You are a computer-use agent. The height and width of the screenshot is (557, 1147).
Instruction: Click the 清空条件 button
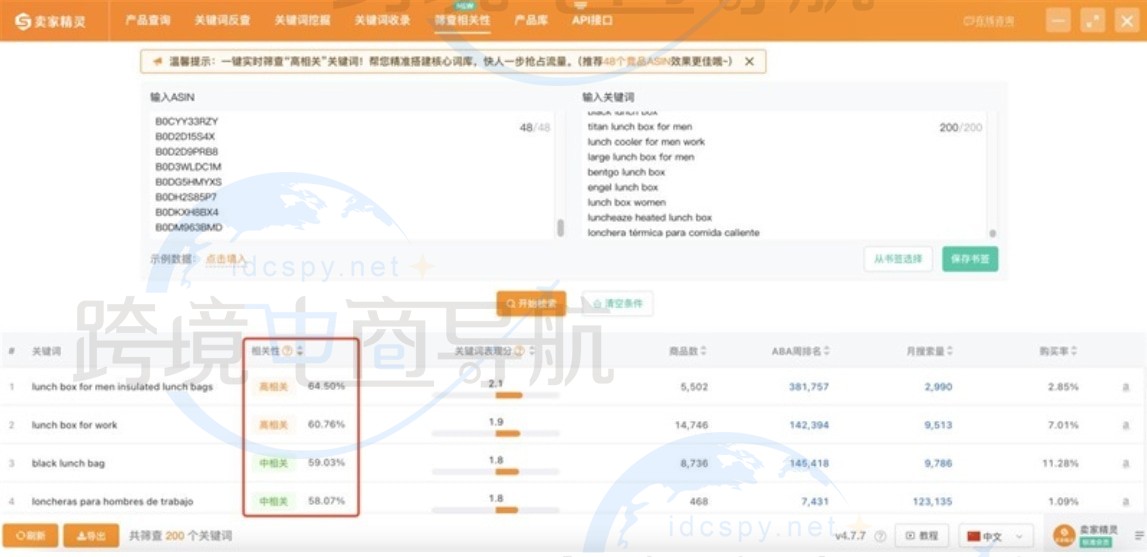point(617,303)
